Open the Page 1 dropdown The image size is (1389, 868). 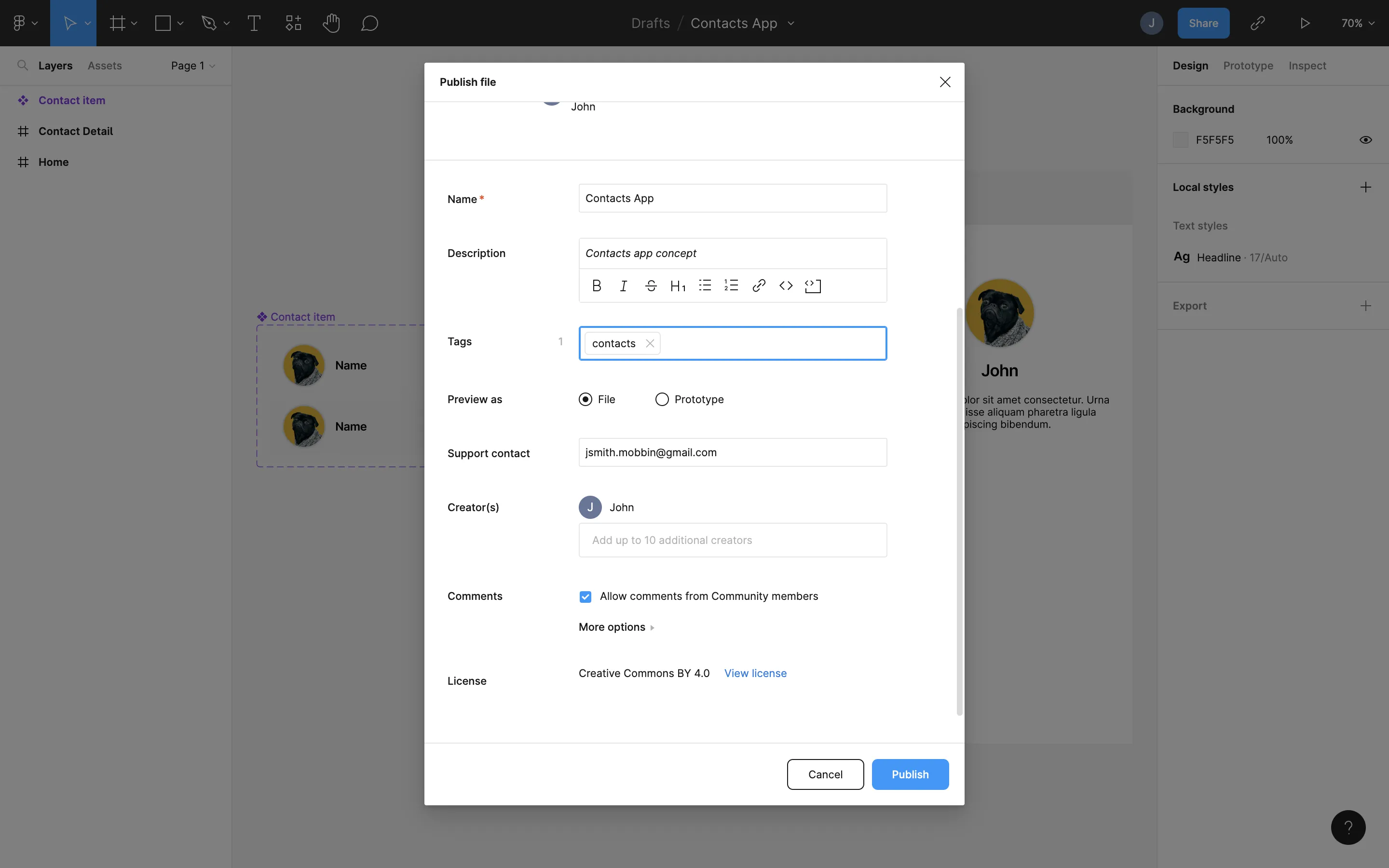[x=192, y=66]
